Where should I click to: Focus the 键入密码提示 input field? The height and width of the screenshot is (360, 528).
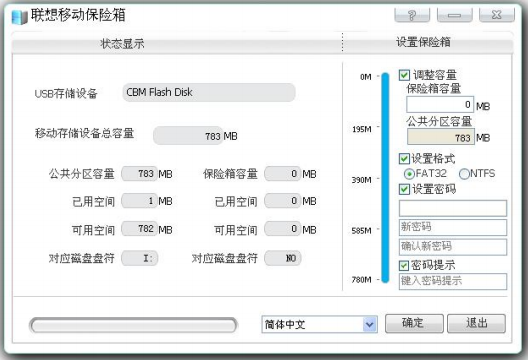[x=453, y=281]
